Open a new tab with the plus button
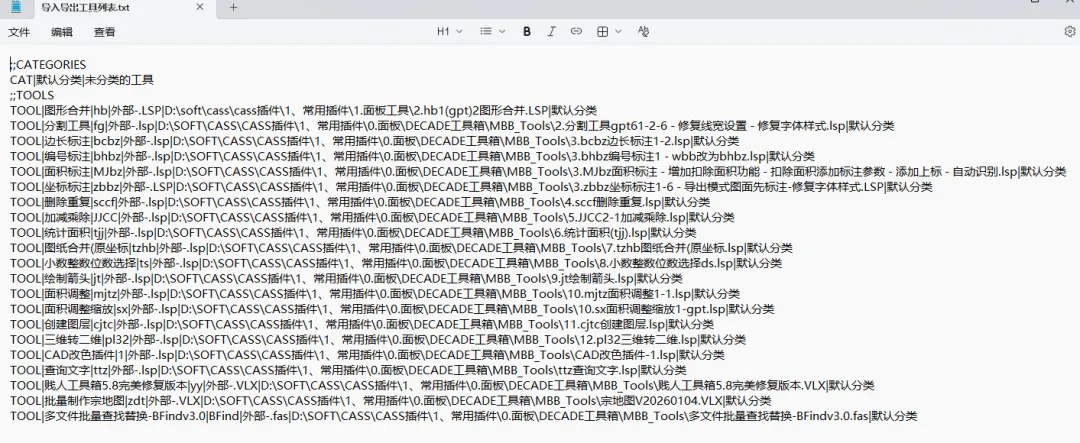 tap(233, 7)
